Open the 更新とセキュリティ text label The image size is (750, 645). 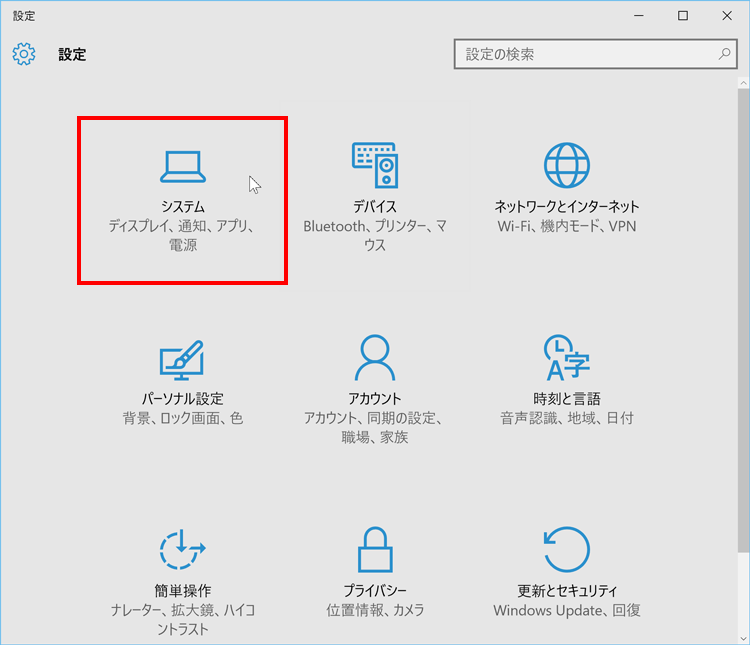click(x=566, y=590)
